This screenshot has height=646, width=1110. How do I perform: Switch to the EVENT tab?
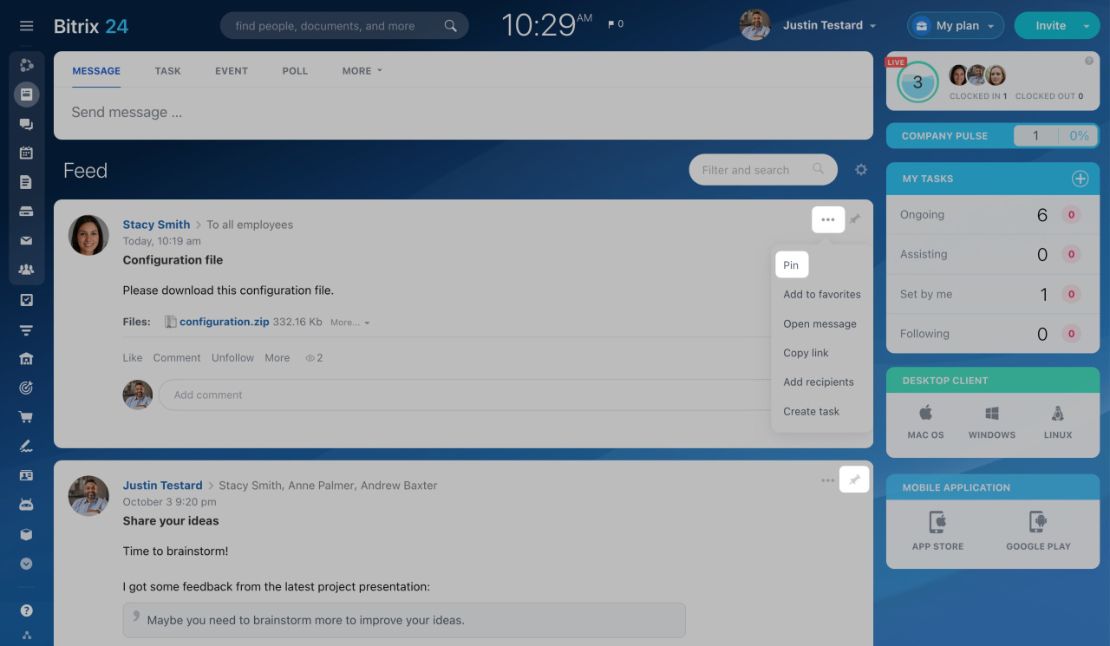(231, 71)
